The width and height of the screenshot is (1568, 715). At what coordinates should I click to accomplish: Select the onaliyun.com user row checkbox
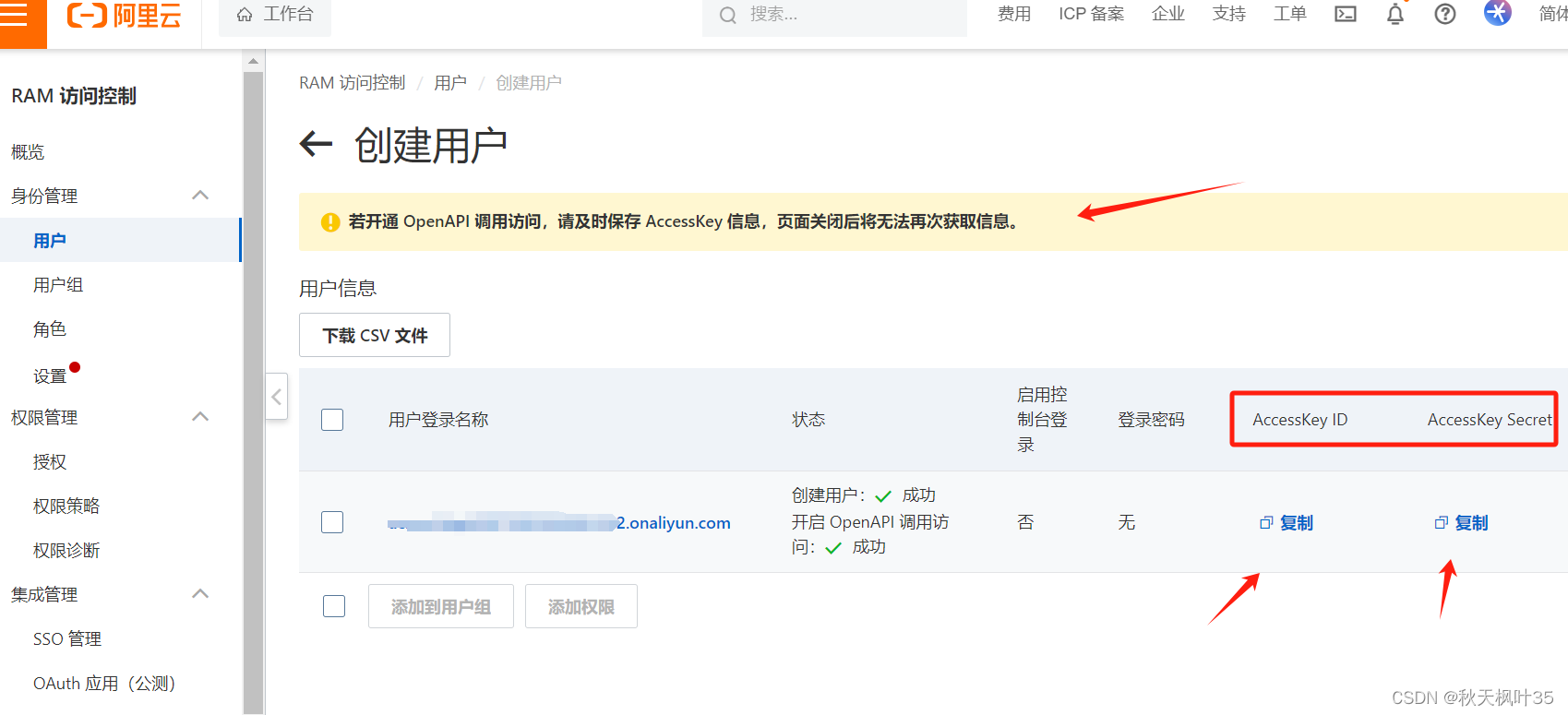click(332, 522)
